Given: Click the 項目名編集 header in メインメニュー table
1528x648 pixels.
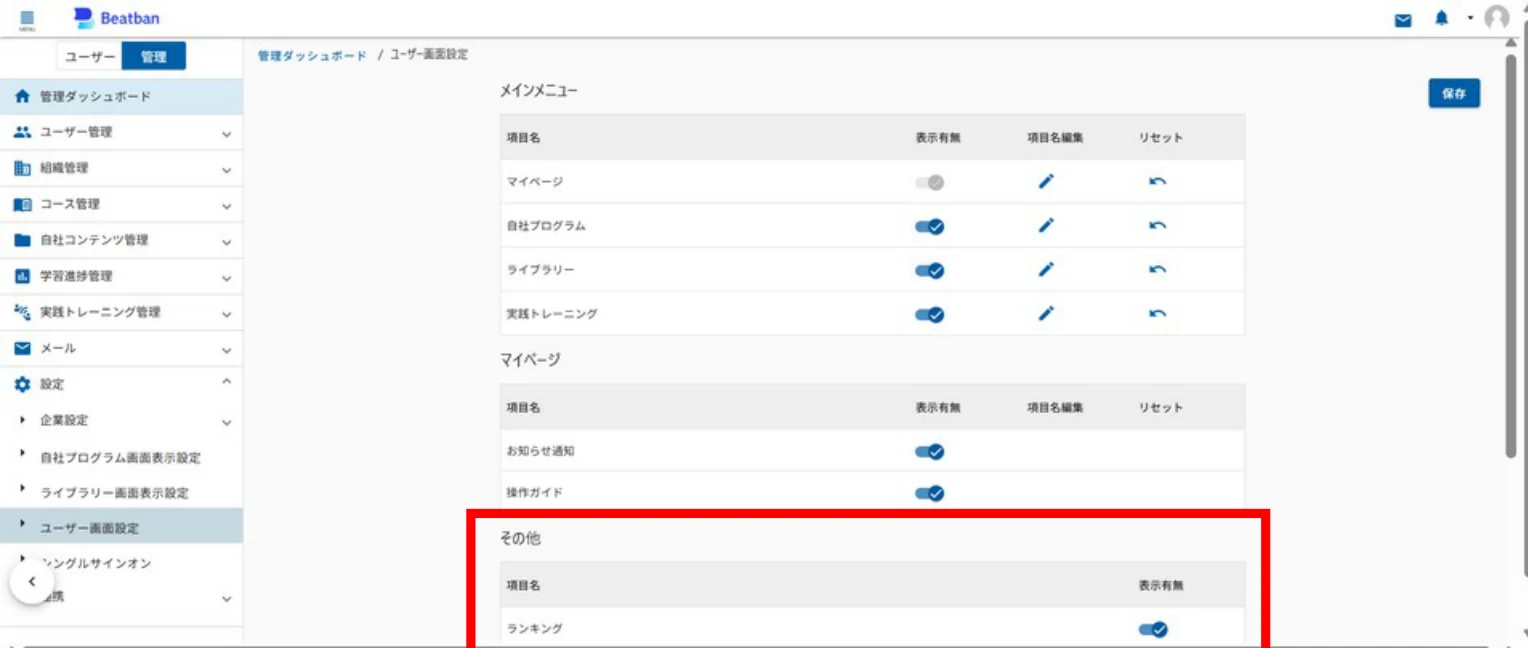Looking at the screenshot, I should click(1055, 138).
